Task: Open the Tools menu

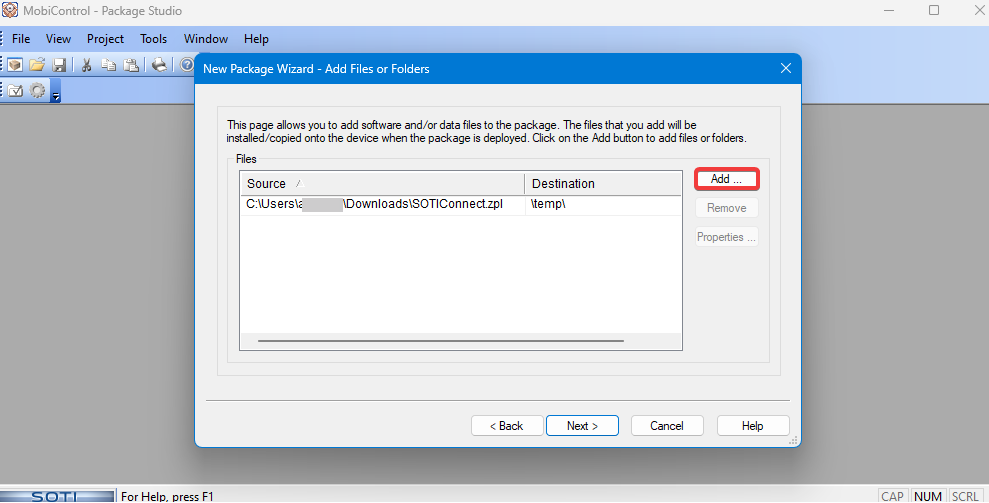Action: pyautogui.click(x=154, y=39)
